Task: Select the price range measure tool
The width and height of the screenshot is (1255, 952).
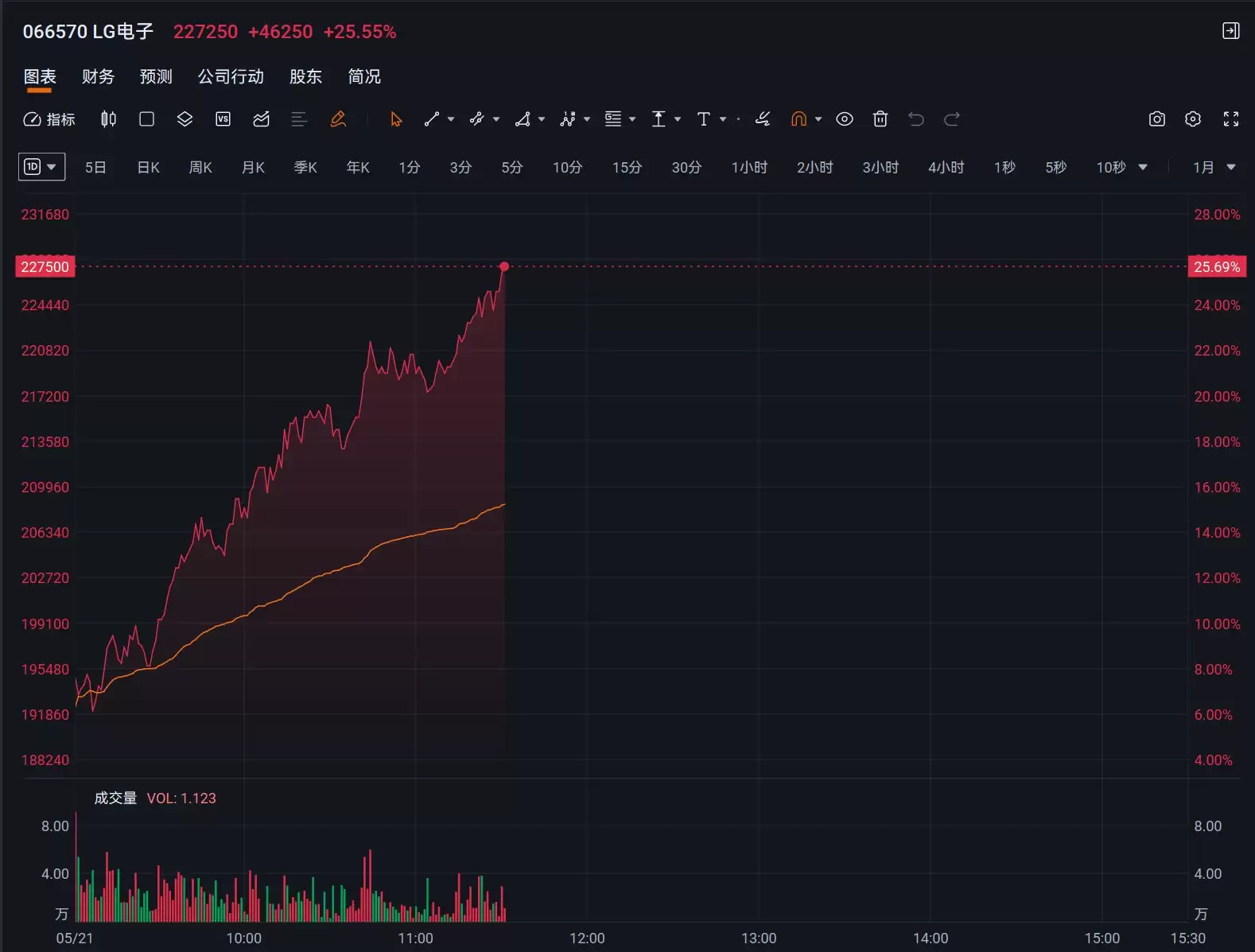Action: tap(659, 119)
